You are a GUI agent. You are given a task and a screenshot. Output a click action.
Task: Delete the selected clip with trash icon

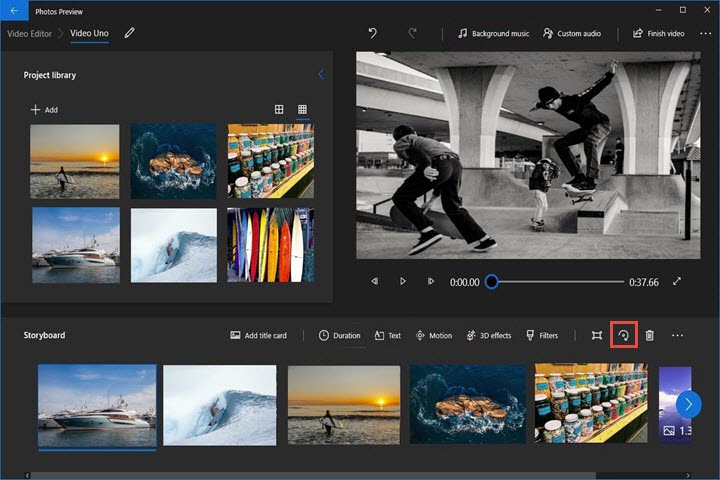(x=649, y=336)
